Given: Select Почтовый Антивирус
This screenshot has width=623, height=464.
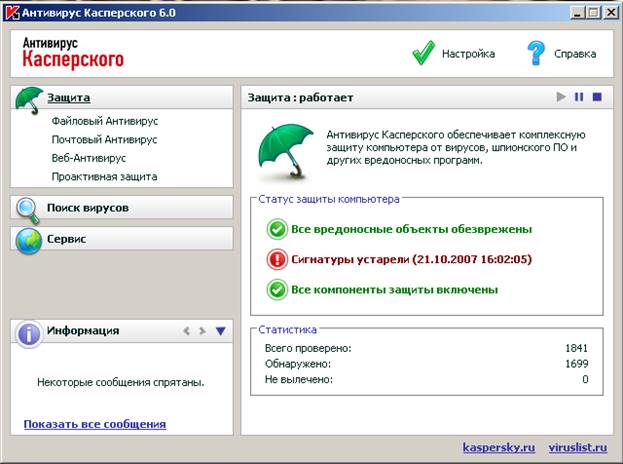Looking at the screenshot, I should click(x=104, y=139).
